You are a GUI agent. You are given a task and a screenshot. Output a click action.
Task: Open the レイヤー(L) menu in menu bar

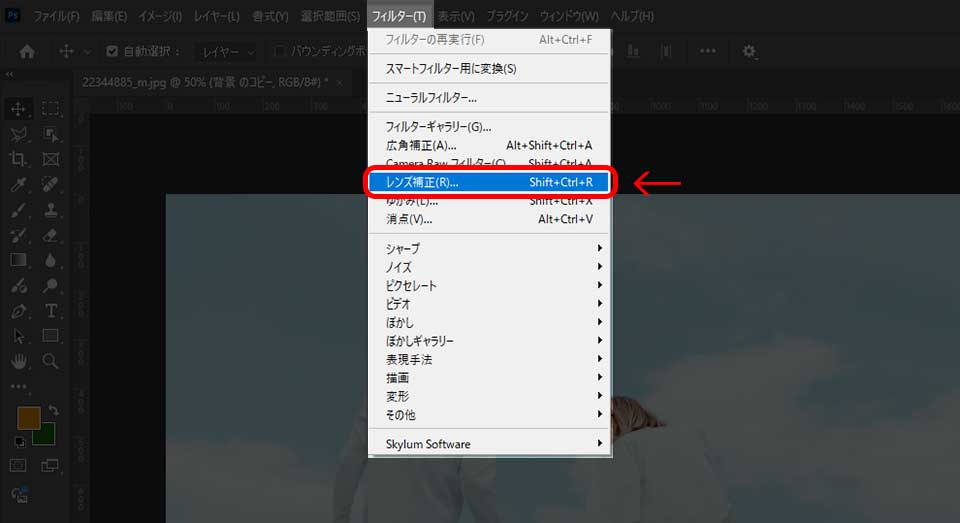[217, 16]
